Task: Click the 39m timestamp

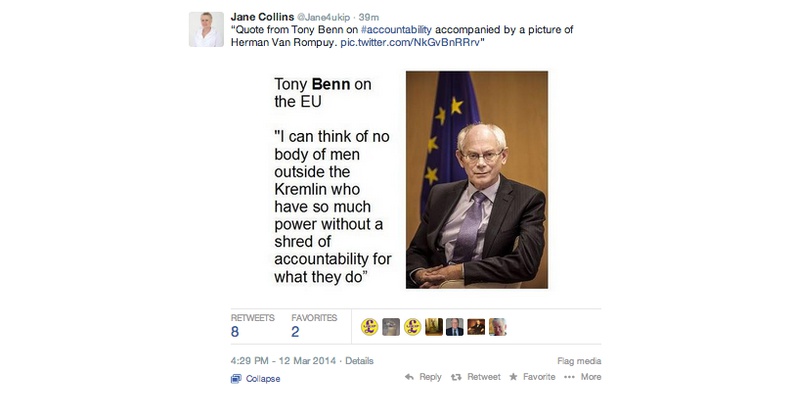Action: click(369, 17)
